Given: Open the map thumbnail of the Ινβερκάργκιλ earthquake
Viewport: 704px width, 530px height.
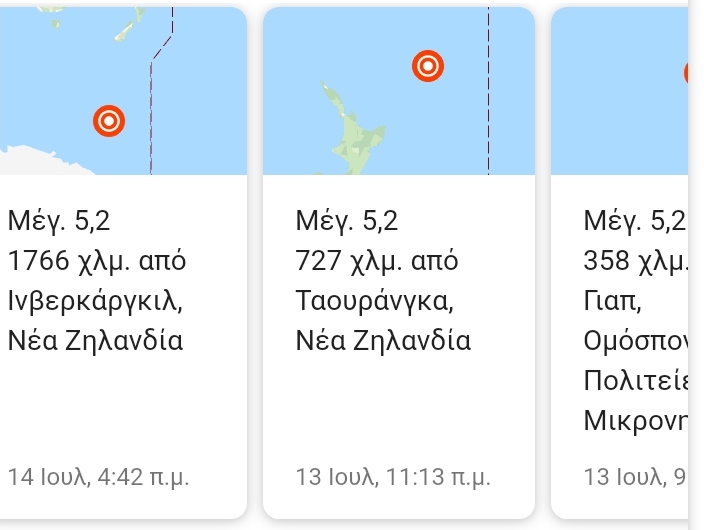Looking at the screenshot, I should click(x=123, y=91).
